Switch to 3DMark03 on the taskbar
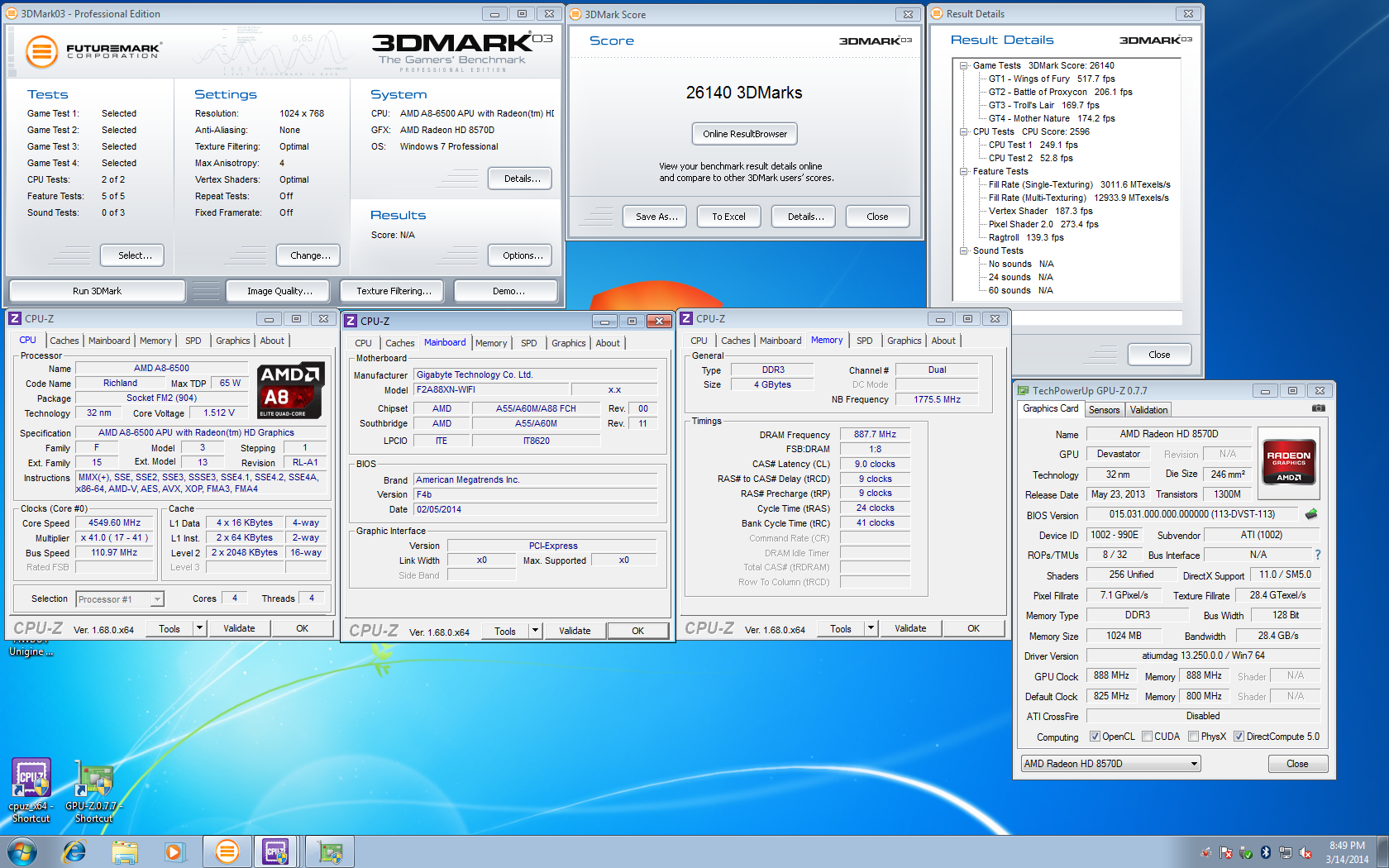 click(227, 851)
